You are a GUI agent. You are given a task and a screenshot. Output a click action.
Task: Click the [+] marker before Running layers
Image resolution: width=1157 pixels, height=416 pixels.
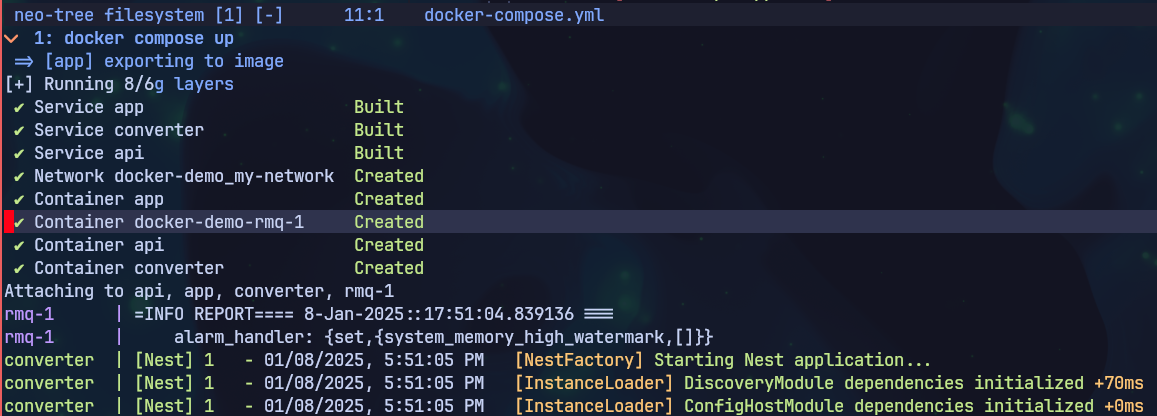click(x=19, y=85)
